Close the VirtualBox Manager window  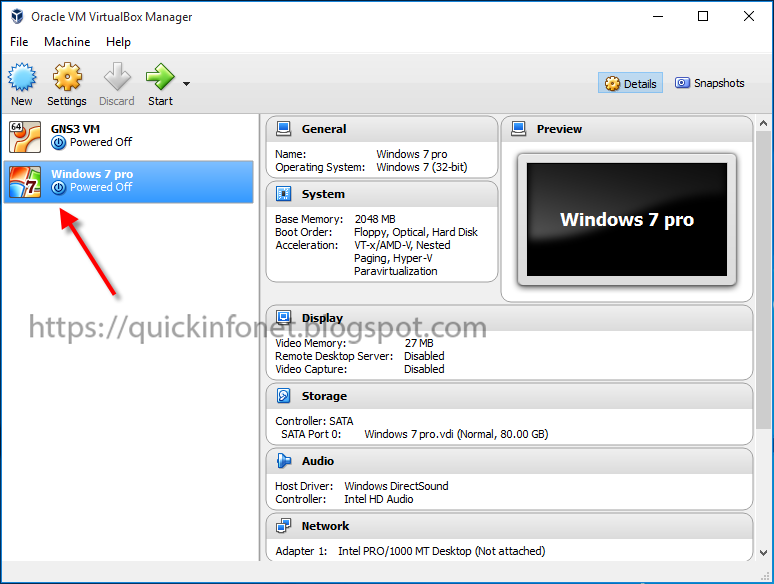[x=748, y=16]
